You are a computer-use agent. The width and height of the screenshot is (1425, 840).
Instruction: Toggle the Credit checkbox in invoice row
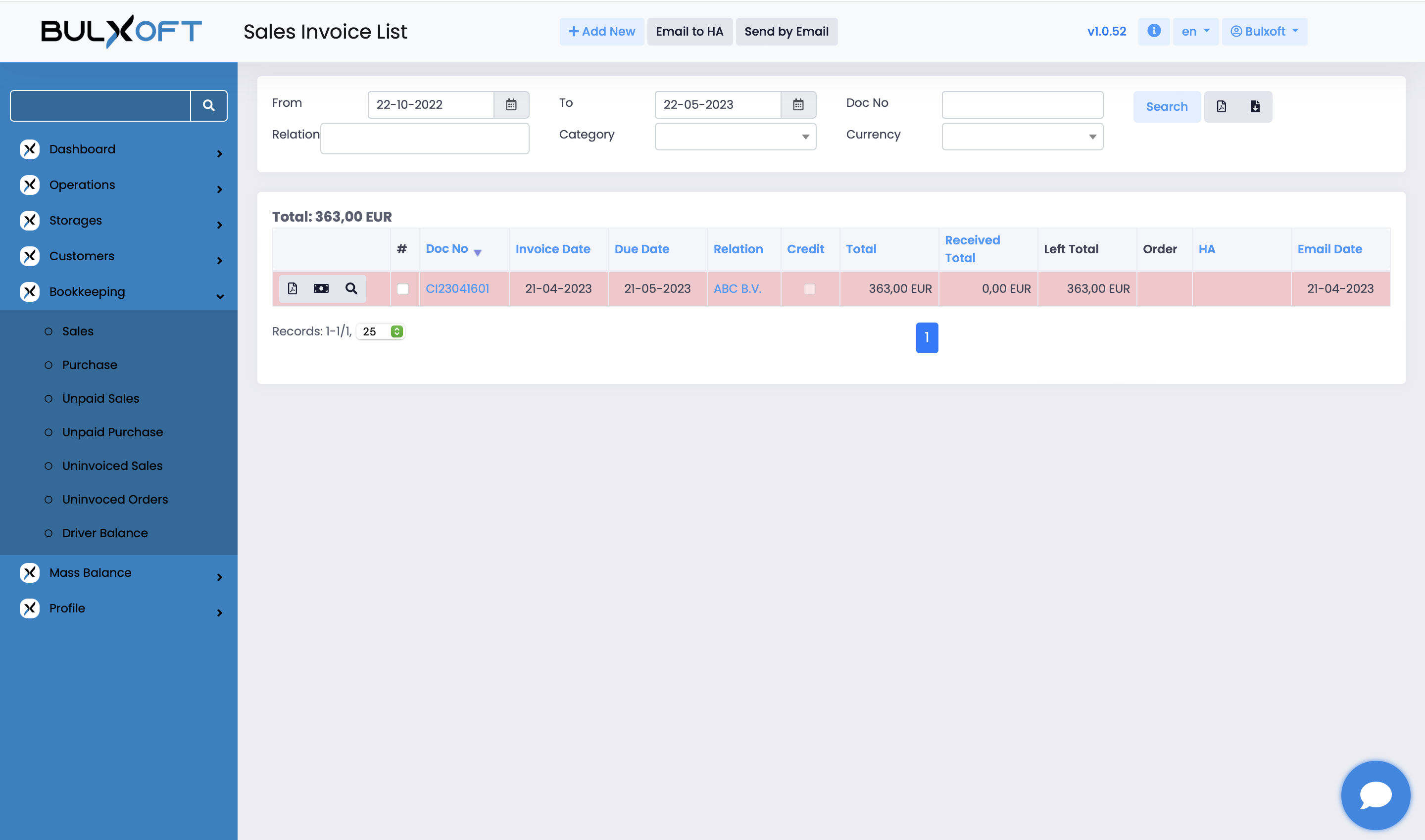pos(810,289)
